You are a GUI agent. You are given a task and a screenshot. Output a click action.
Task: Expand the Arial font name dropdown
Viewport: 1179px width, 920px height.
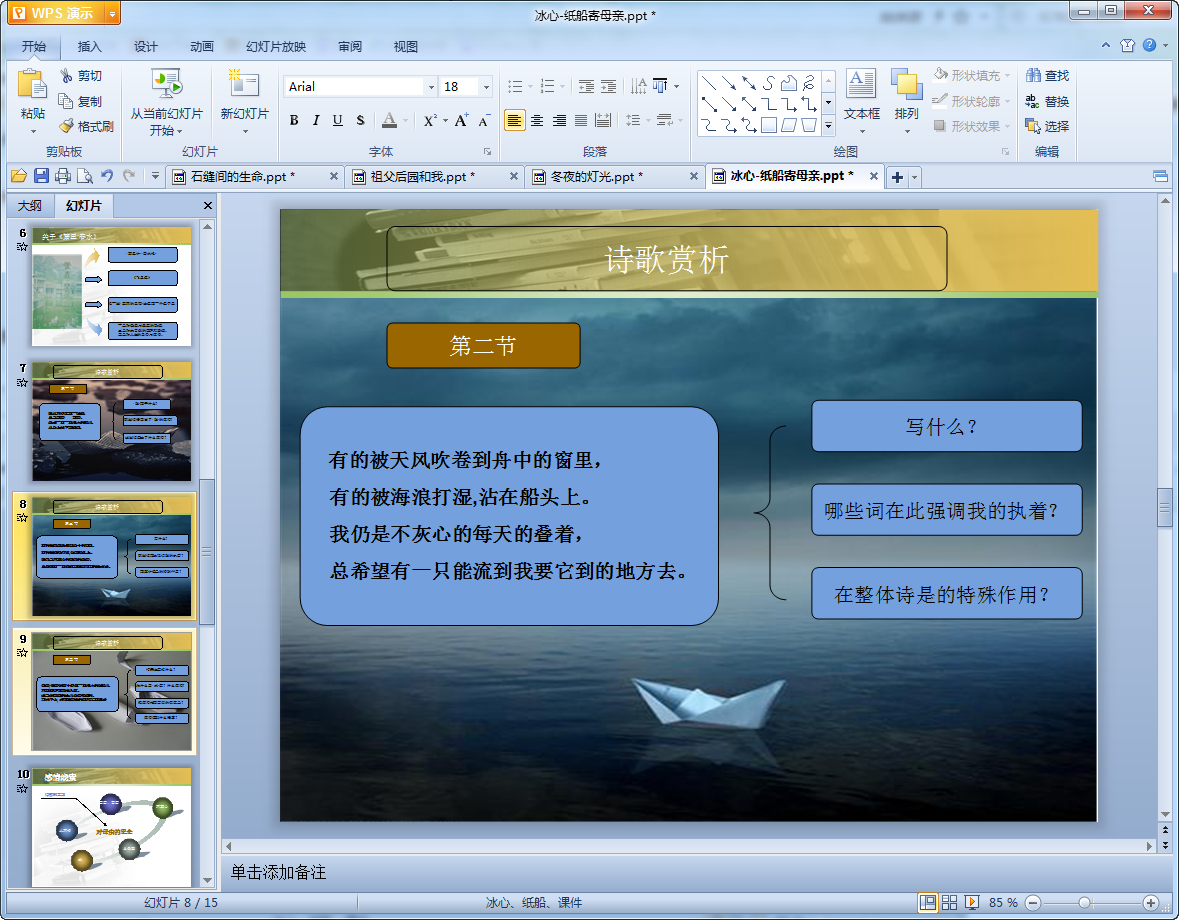click(x=431, y=87)
